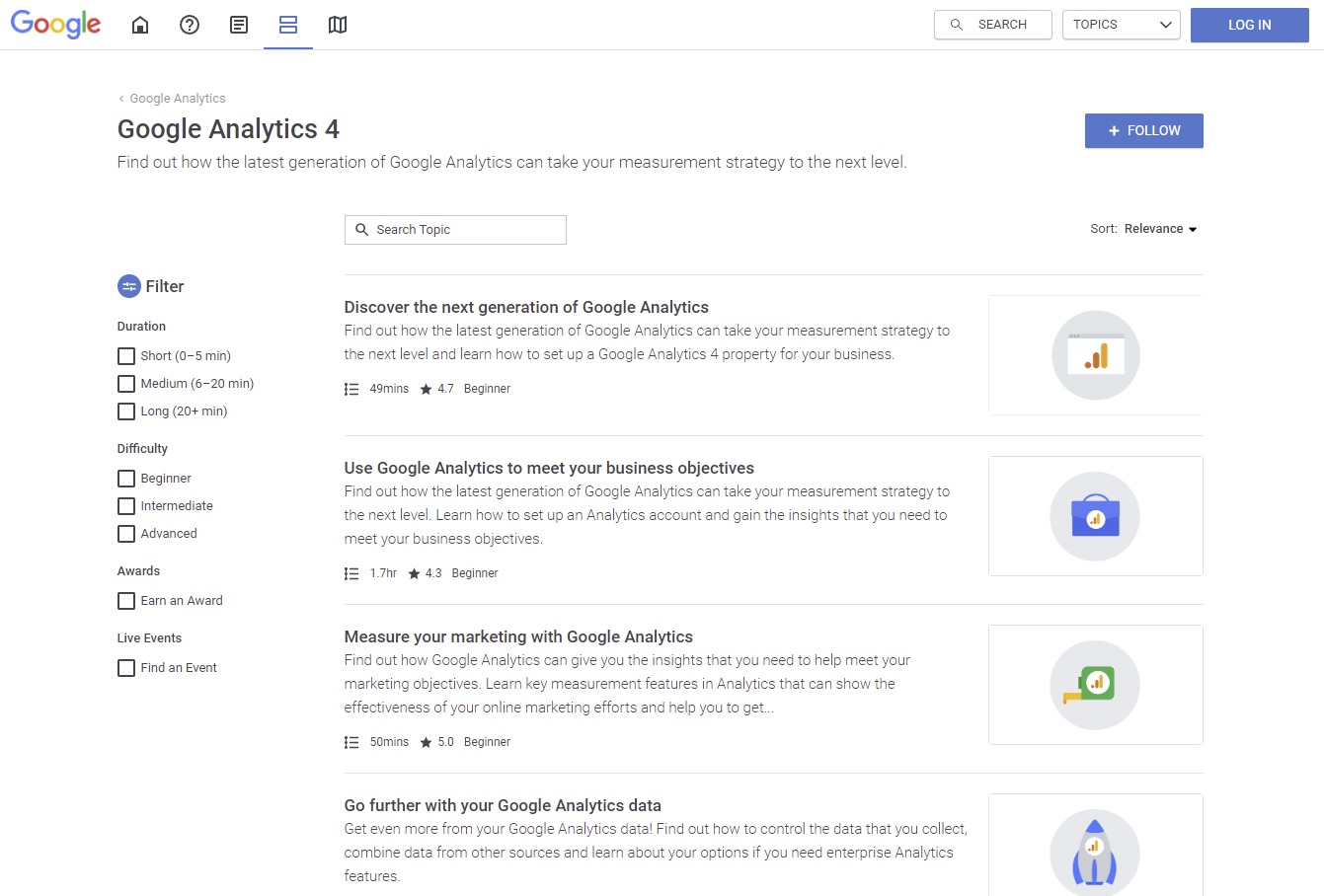Go back via Google Analytics breadcrumb link

178,99
